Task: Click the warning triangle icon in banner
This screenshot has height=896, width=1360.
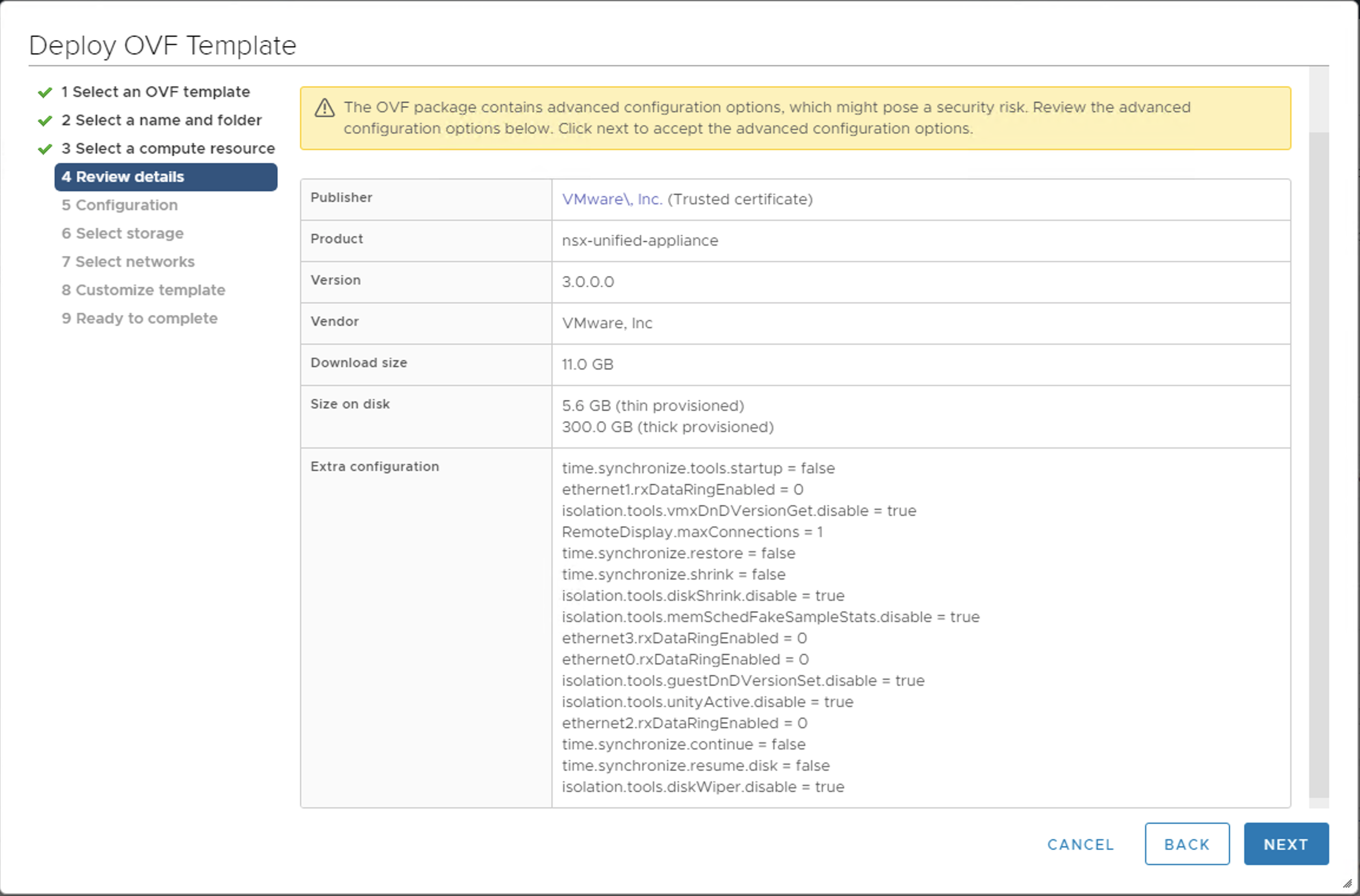Action: [x=325, y=108]
